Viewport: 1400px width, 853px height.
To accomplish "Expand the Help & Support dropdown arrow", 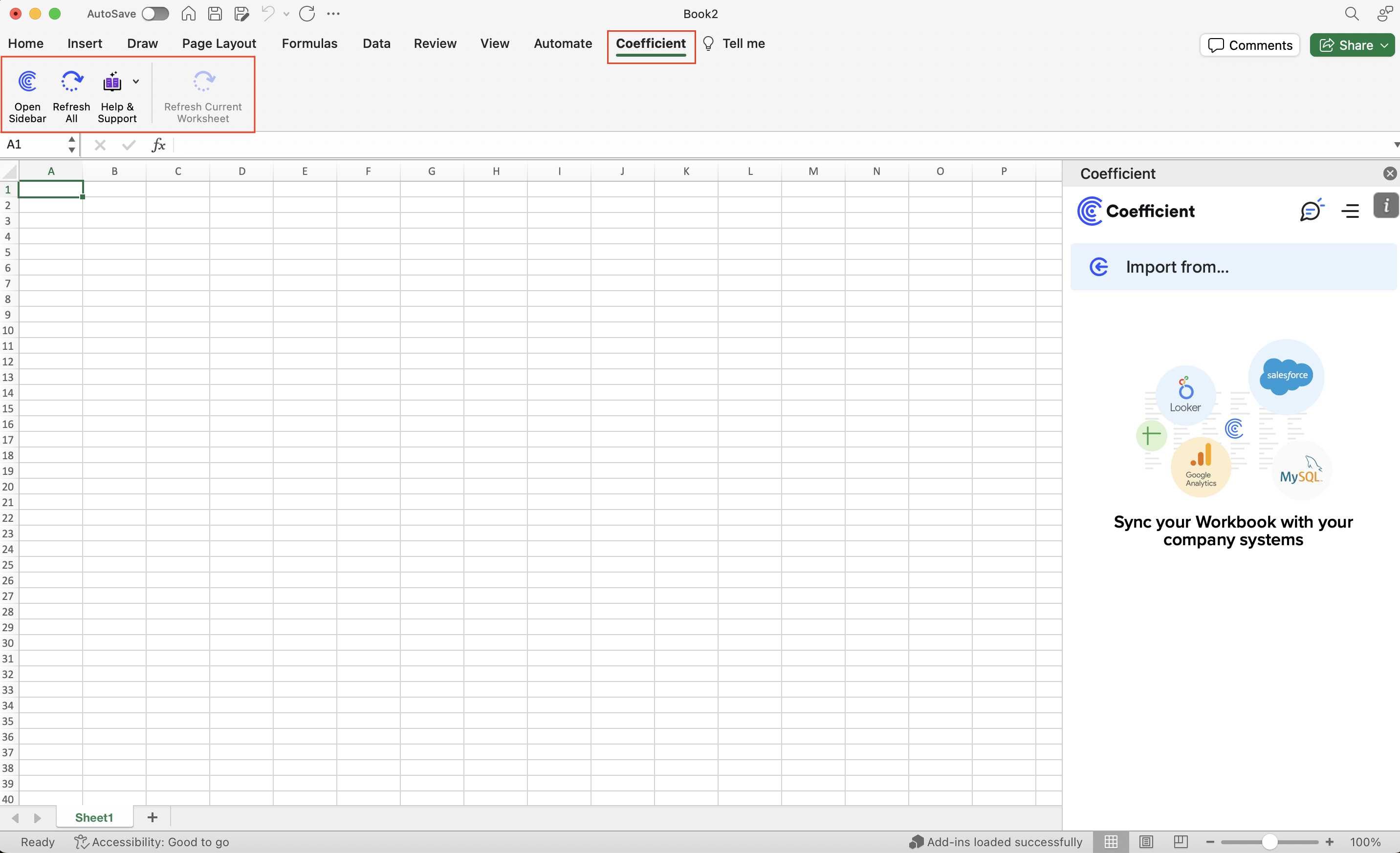I will click(x=136, y=82).
